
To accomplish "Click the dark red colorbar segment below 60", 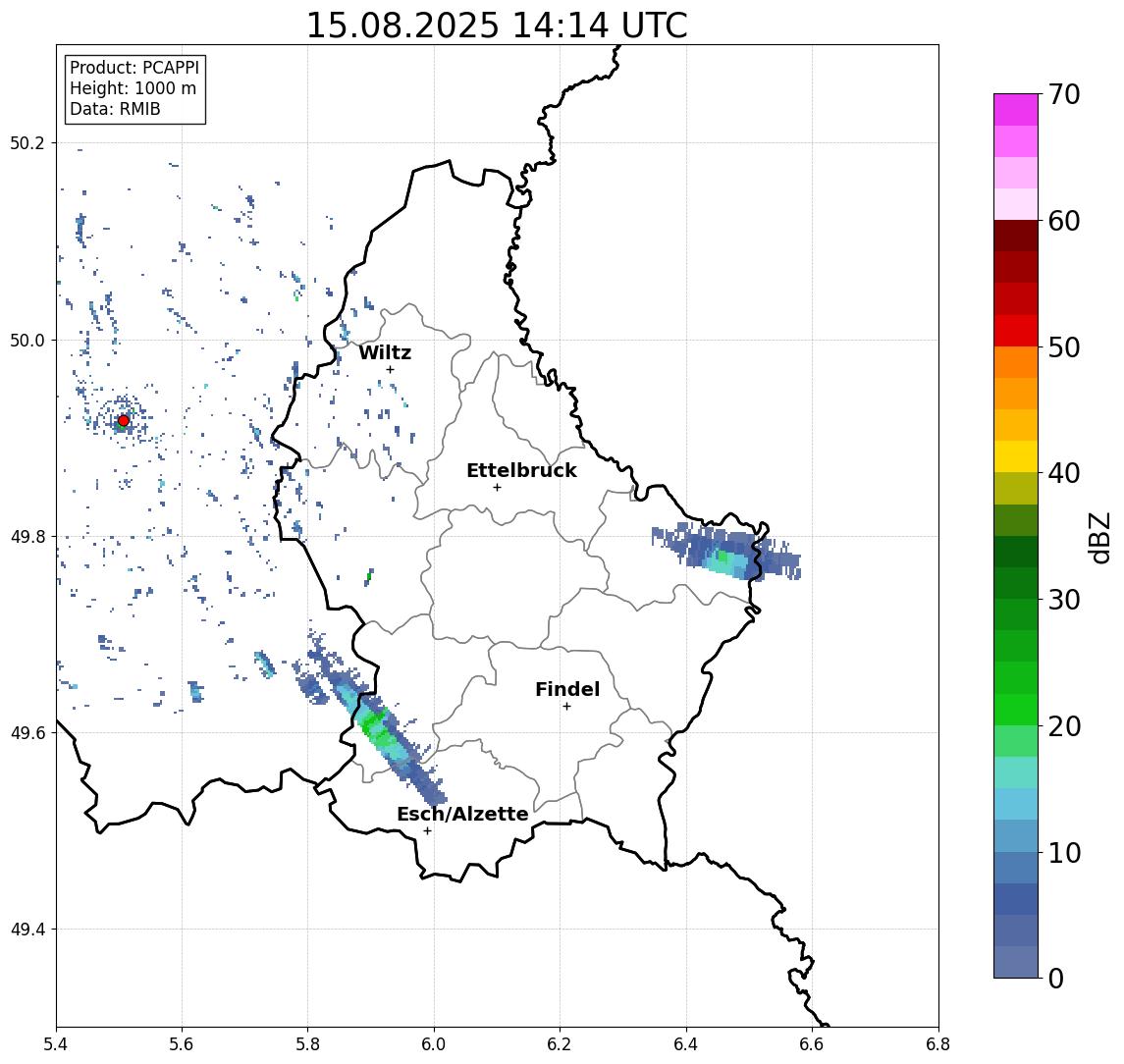I will tap(1016, 236).
